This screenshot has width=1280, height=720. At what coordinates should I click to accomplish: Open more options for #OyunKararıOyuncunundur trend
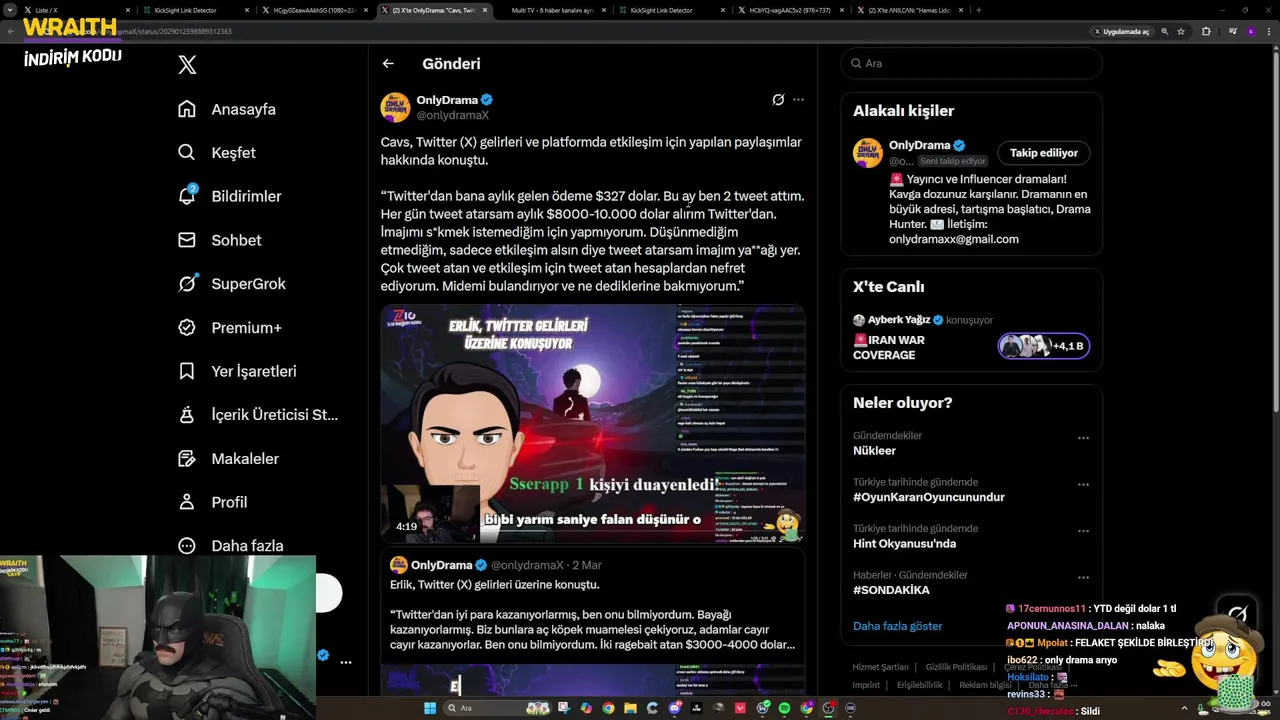[x=1083, y=484]
